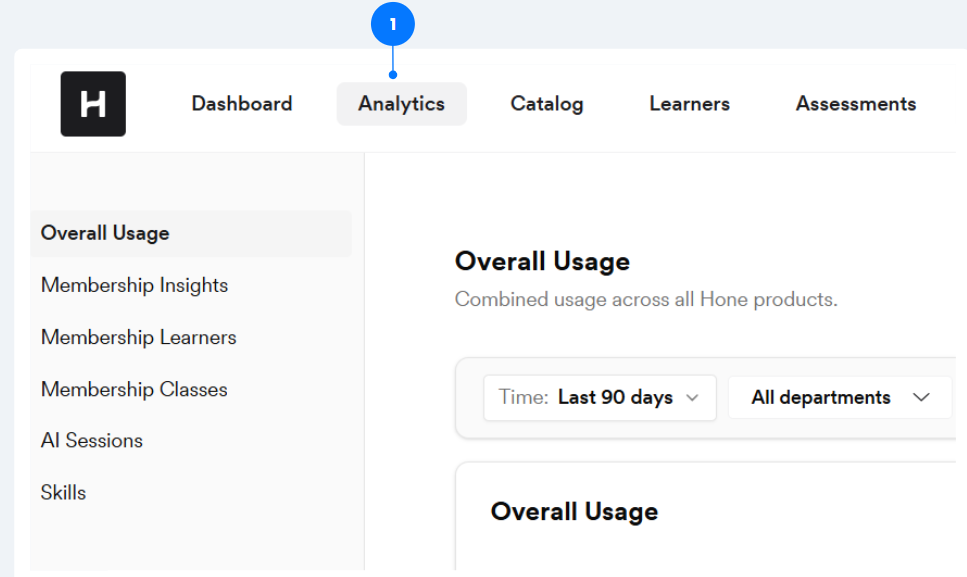Open the All departments dropdown
This screenshot has height=577, width=967.
coord(840,398)
